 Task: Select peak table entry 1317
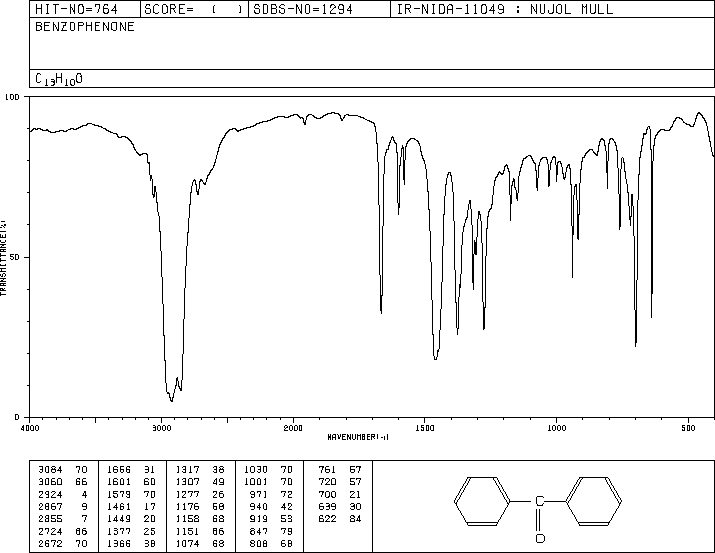click(187, 470)
